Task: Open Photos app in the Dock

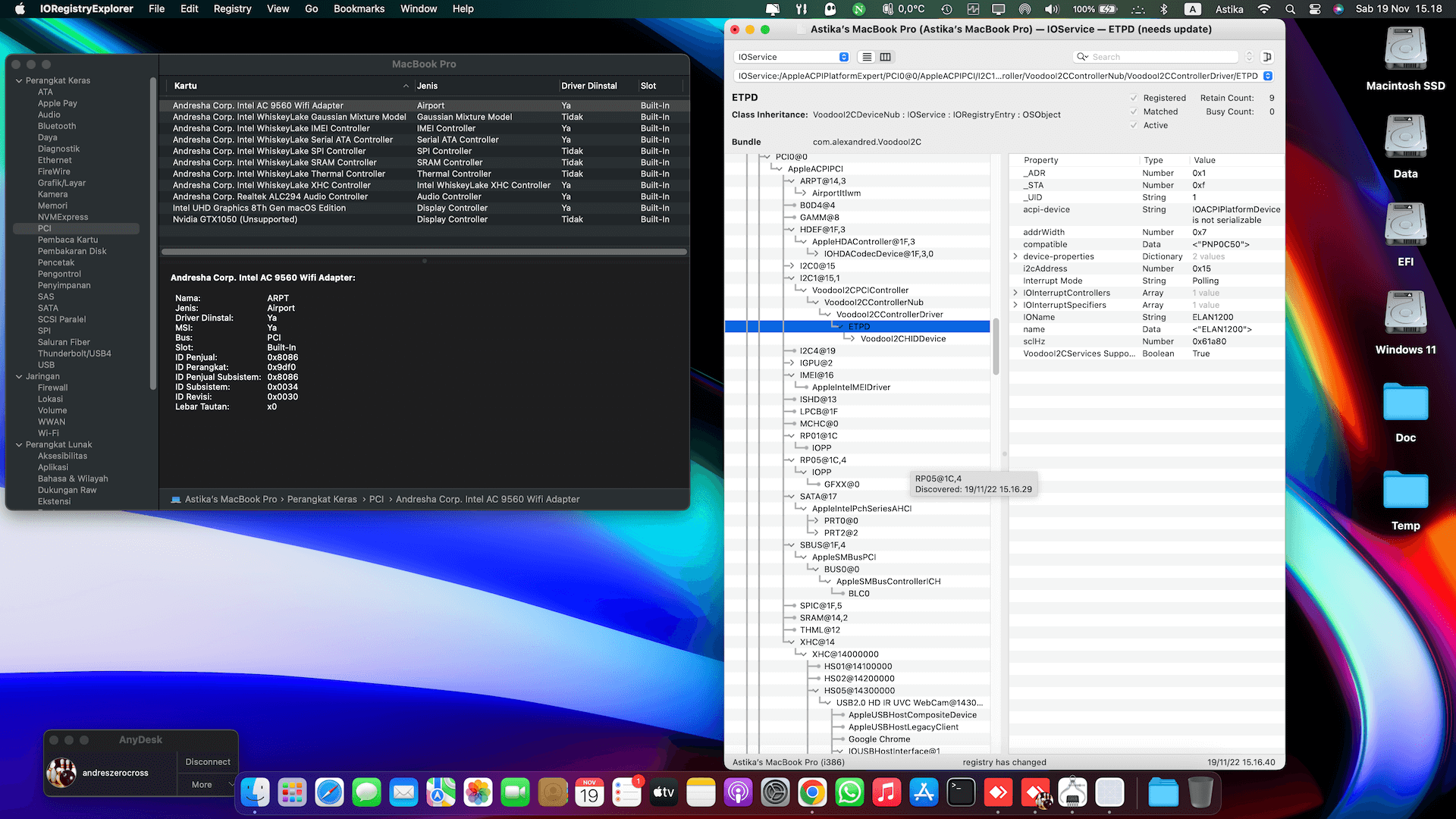Action: [x=478, y=793]
